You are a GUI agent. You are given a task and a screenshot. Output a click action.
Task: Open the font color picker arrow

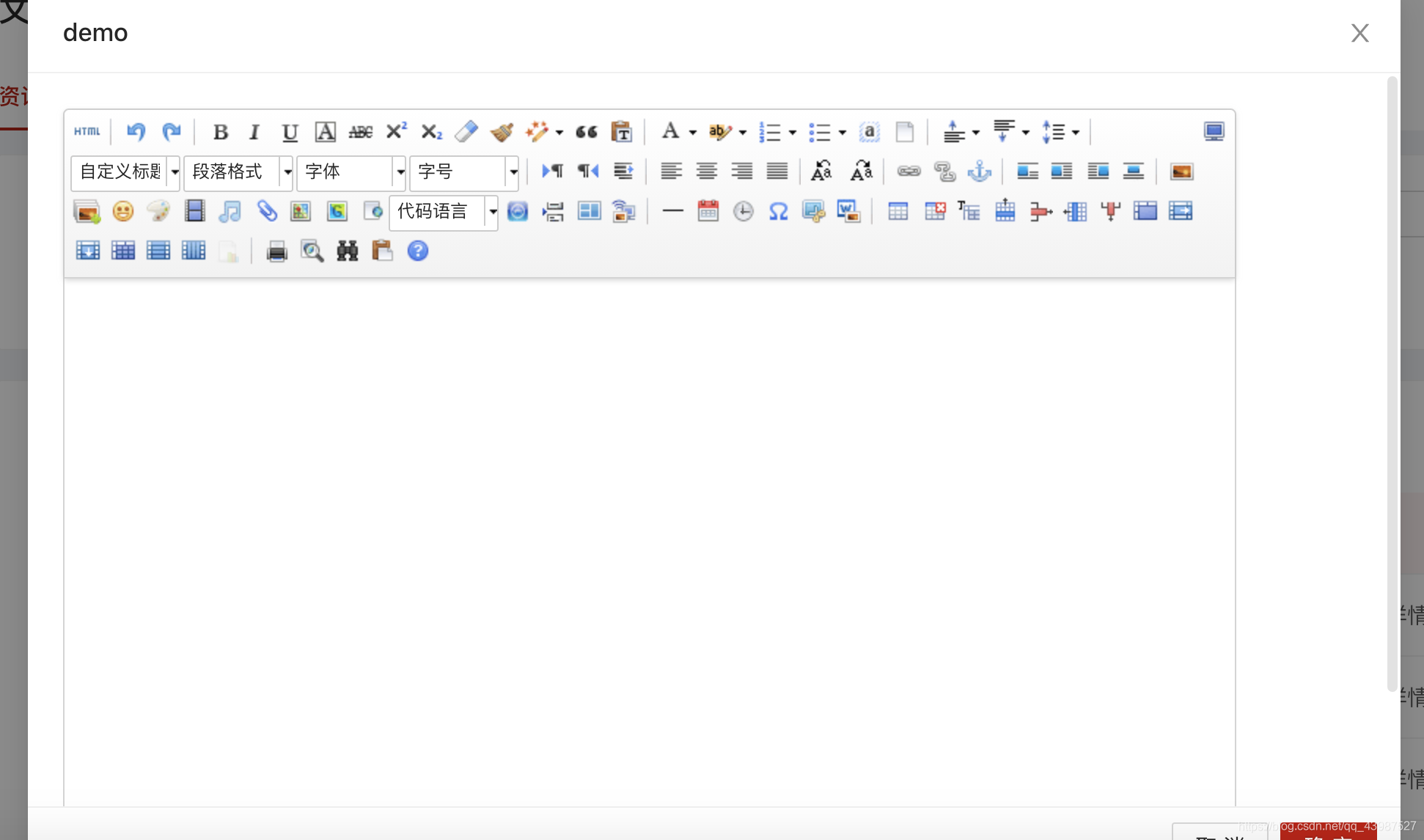click(692, 133)
